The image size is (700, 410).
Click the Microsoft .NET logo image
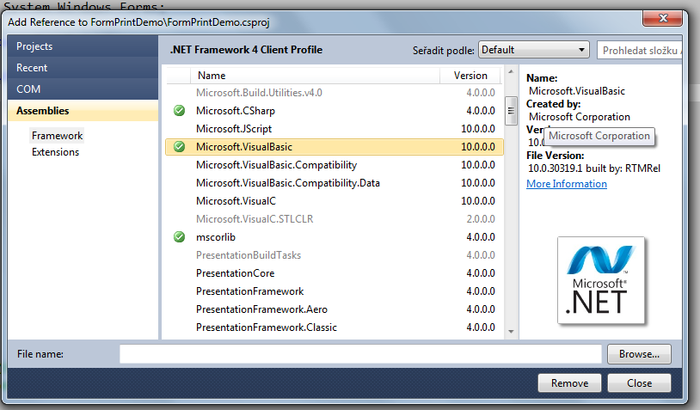601,280
